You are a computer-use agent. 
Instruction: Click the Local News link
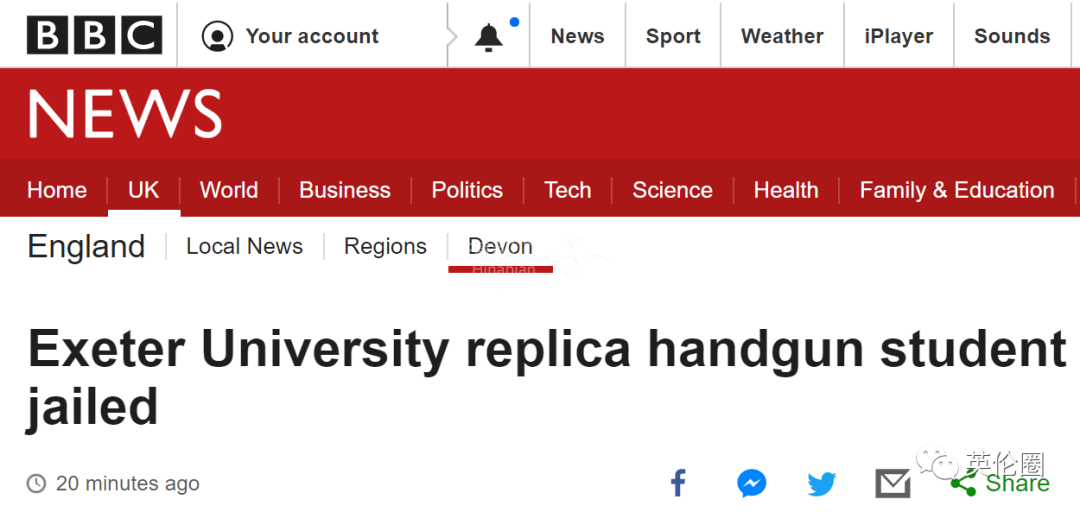point(244,247)
